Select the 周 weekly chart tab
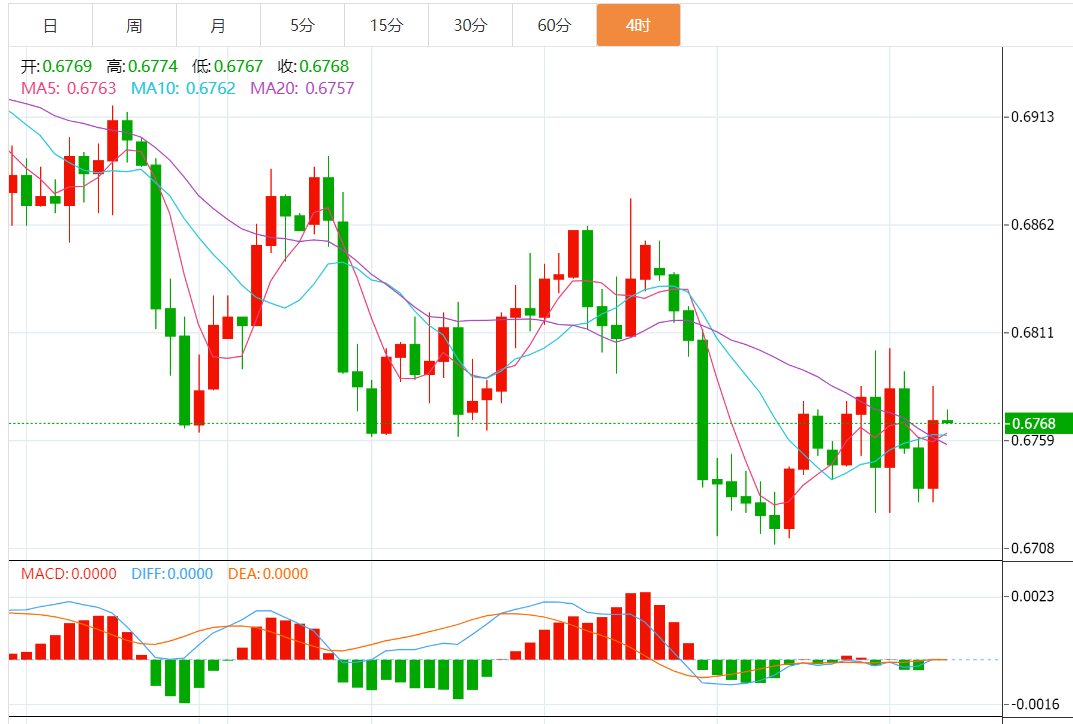Viewport: 1073px width, 724px height. point(134,25)
